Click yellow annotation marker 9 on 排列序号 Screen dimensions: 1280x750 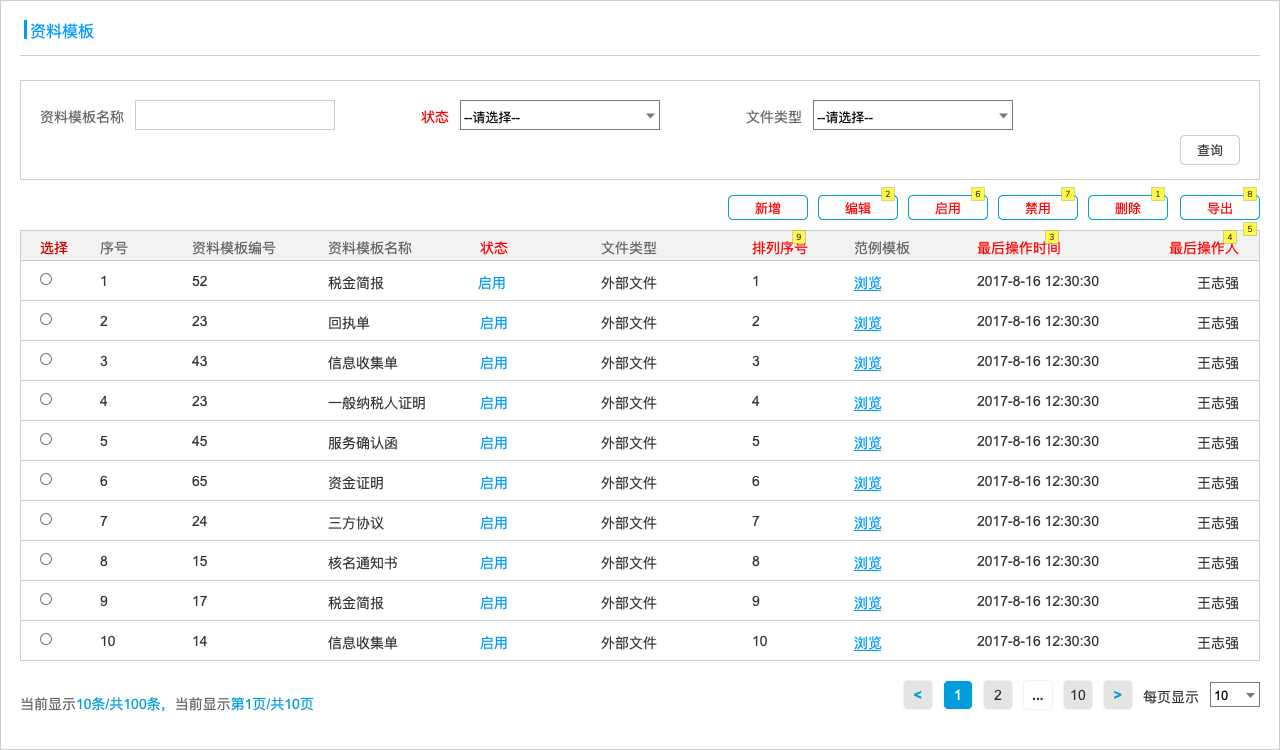798,236
